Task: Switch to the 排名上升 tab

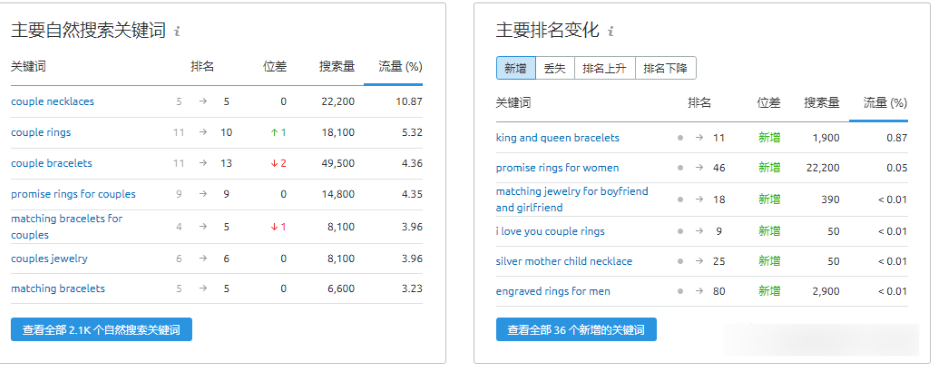Action: tap(604, 68)
